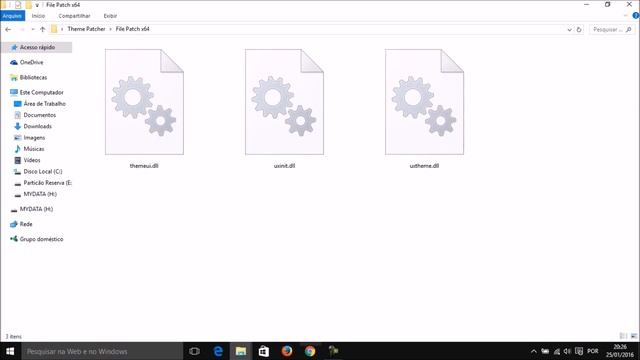Open Músicas folder in sidebar
Image resolution: width=640 pixels, height=360 pixels.
[33, 149]
